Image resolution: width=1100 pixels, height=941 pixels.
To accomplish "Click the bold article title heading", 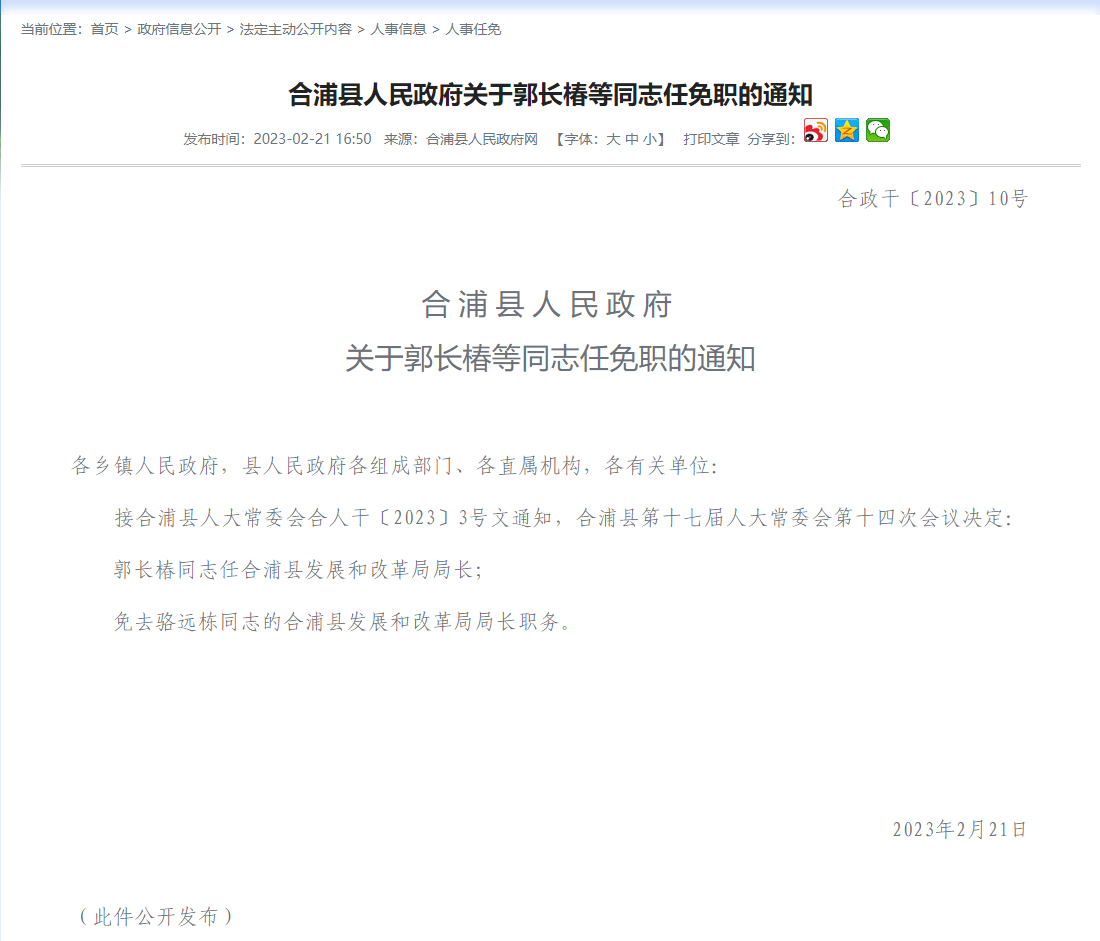I will (550, 96).
